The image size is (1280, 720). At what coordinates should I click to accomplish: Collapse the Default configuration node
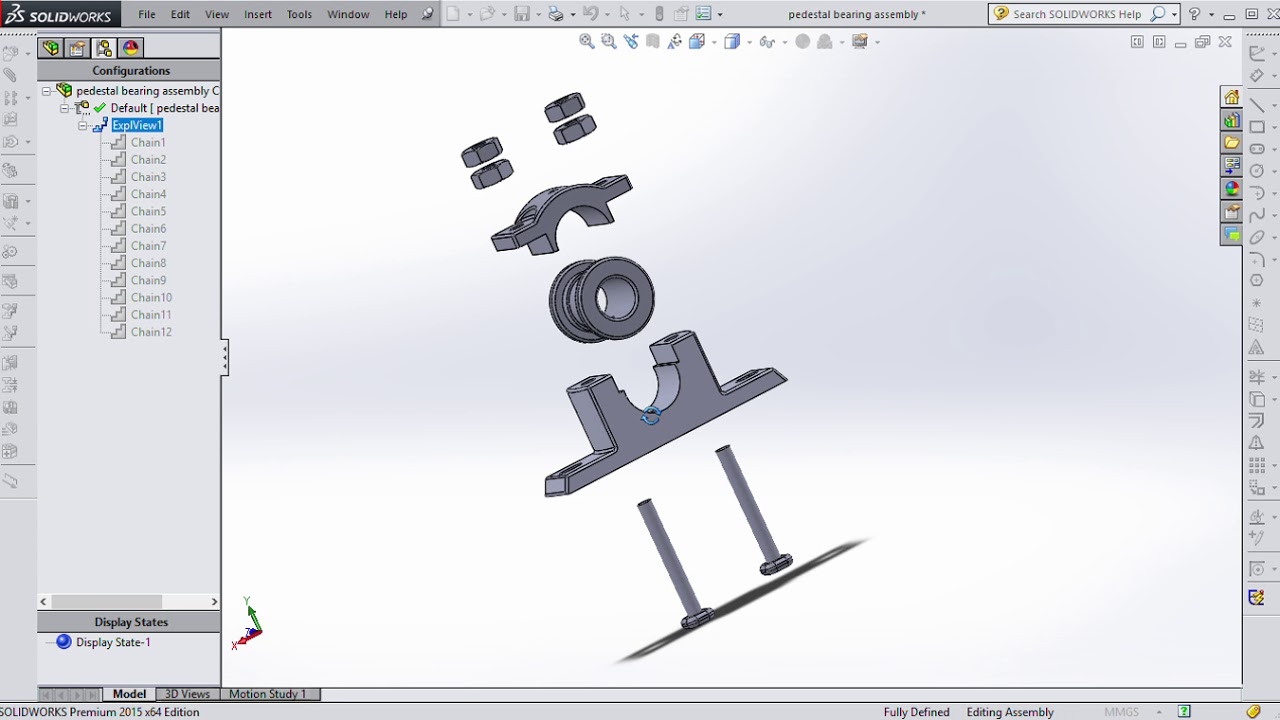(64, 108)
